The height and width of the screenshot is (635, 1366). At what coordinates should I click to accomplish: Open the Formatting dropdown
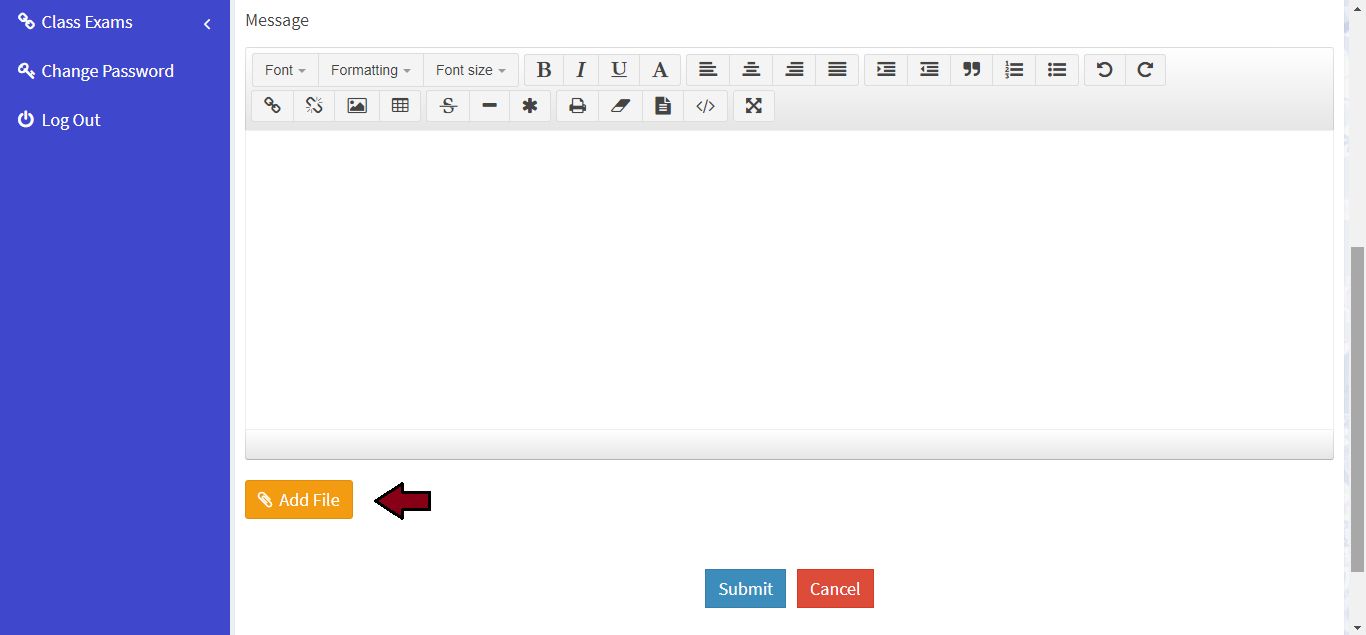point(371,70)
